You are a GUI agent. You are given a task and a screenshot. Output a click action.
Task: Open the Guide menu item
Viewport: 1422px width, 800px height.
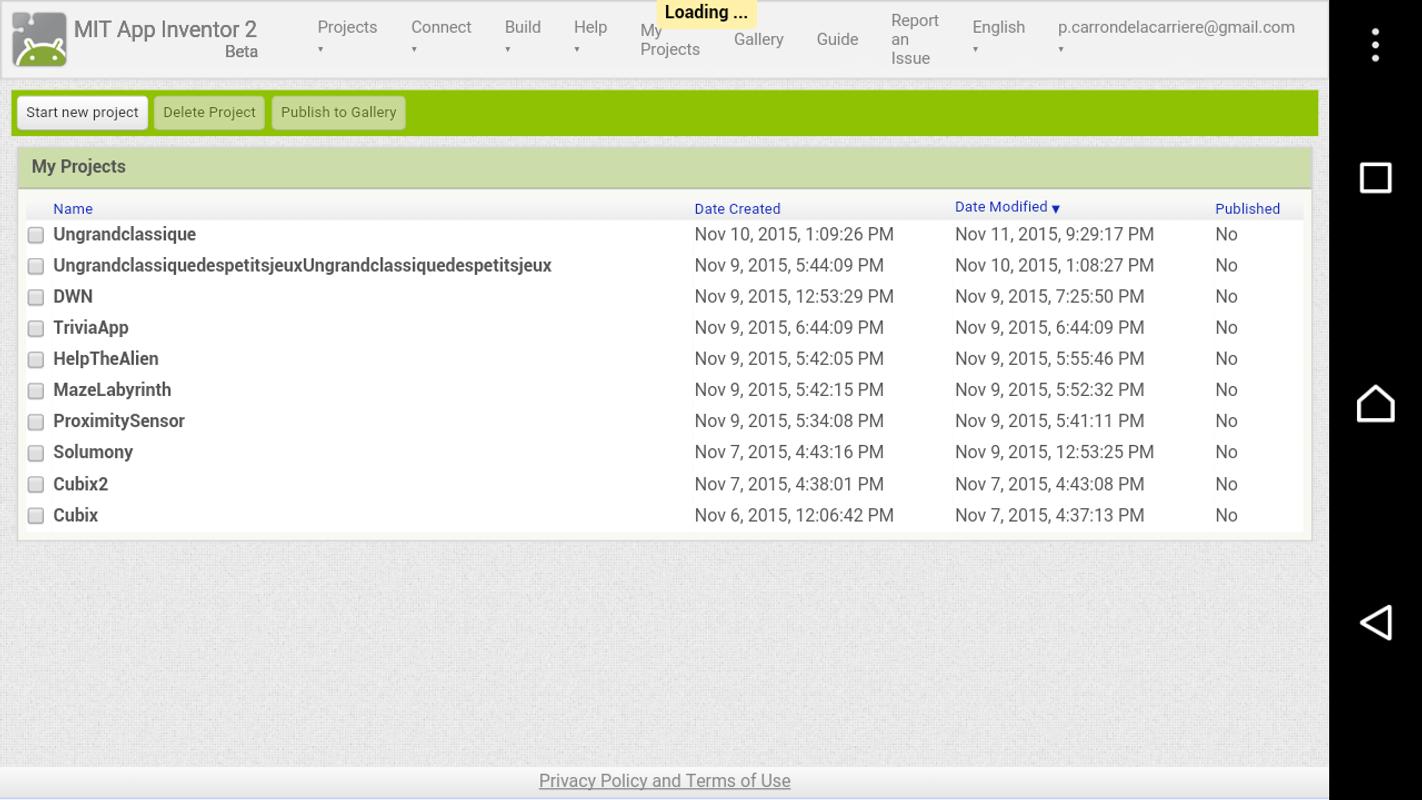coord(837,39)
